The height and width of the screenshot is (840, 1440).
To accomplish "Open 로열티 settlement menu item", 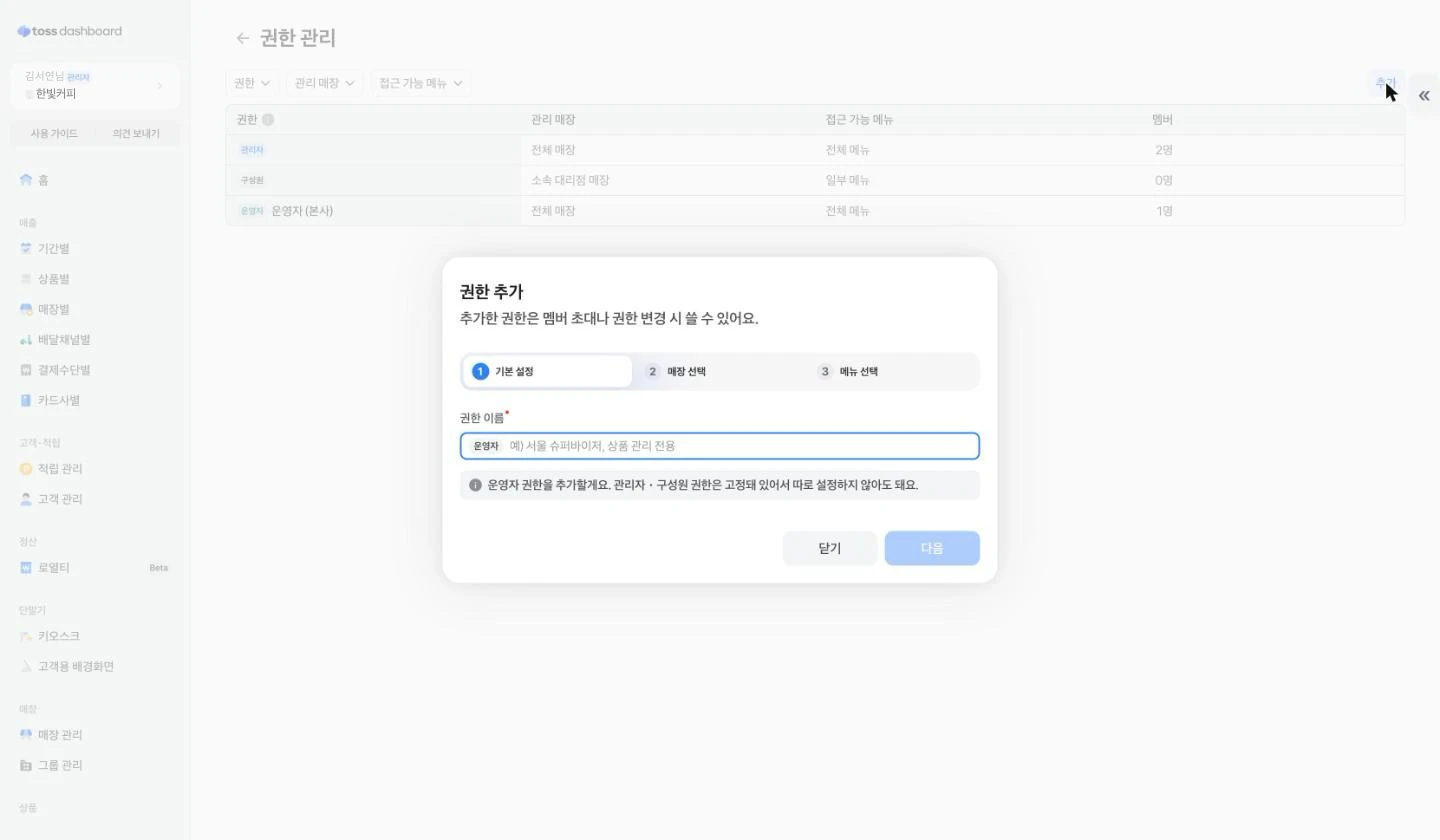I will coord(95,567).
